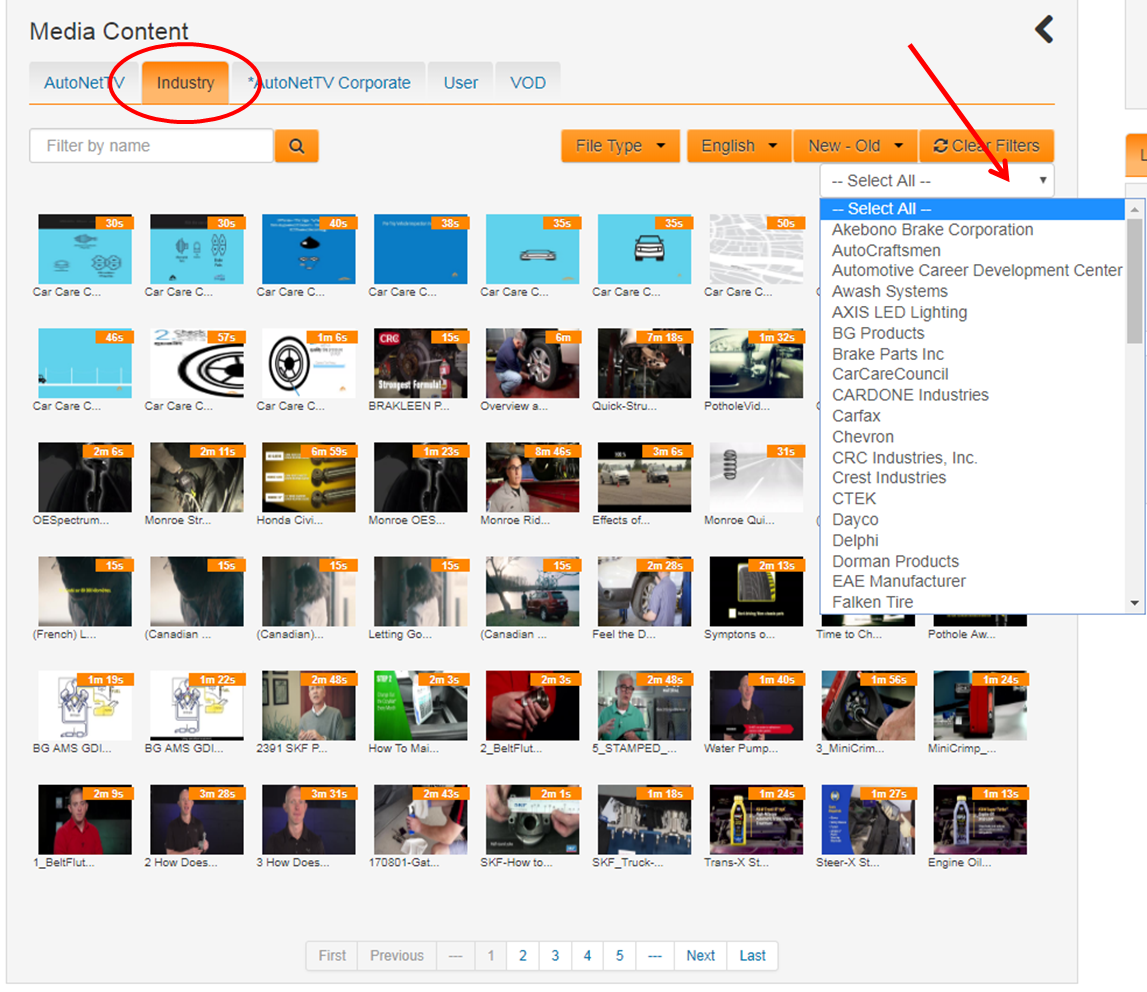
Task: Open the Letting Go... video thumbnail
Action: click(421, 592)
